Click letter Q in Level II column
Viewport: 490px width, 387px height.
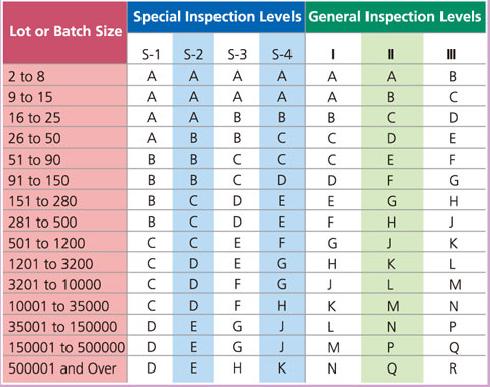tap(392, 369)
